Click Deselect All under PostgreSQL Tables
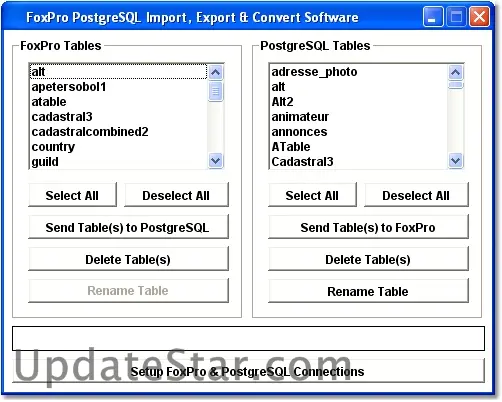Image resolution: width=502 pixels, height=402 pixels. (x=416, y=195)
